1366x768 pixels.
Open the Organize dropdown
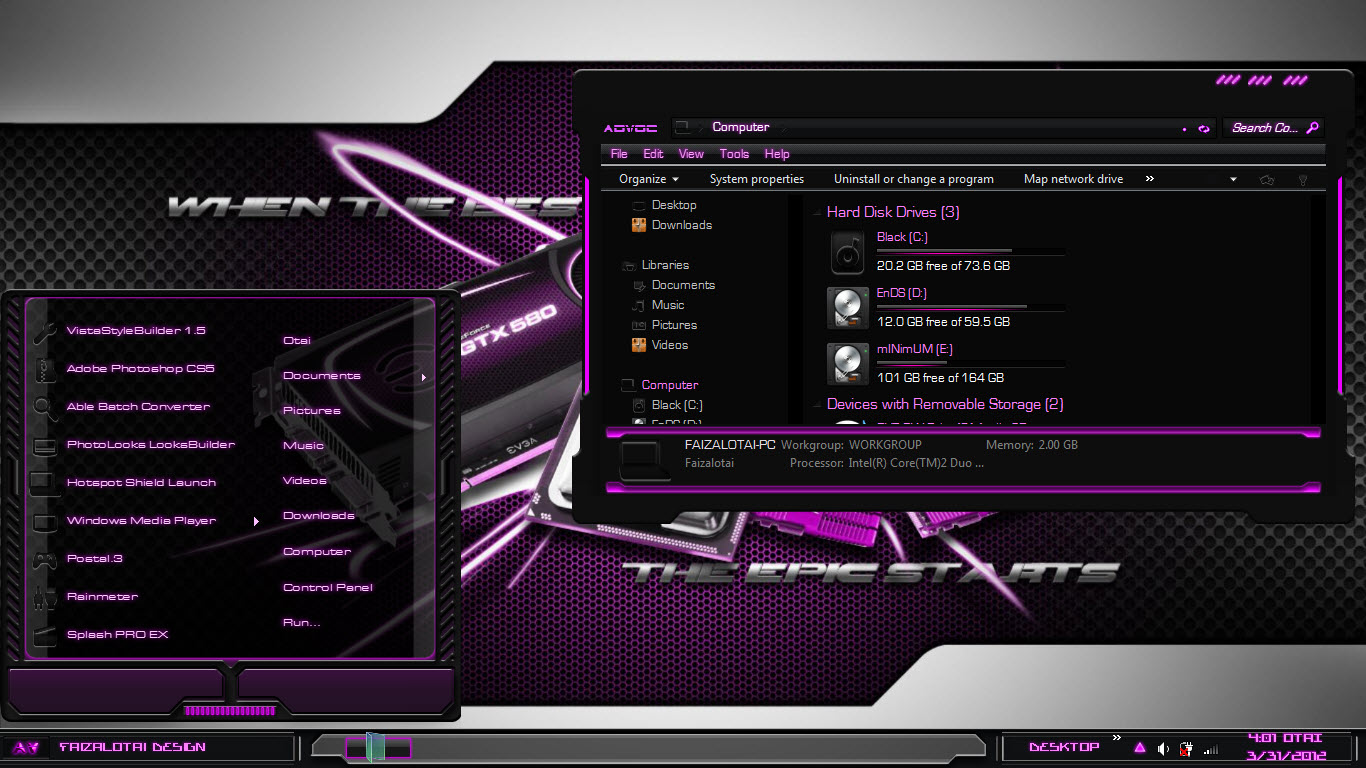coord(649,179)
